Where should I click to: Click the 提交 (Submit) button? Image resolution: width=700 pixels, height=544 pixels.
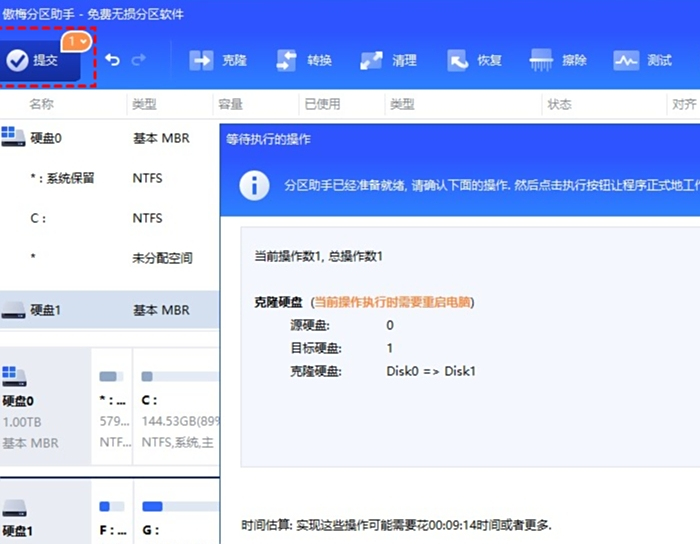pos(39,60)
